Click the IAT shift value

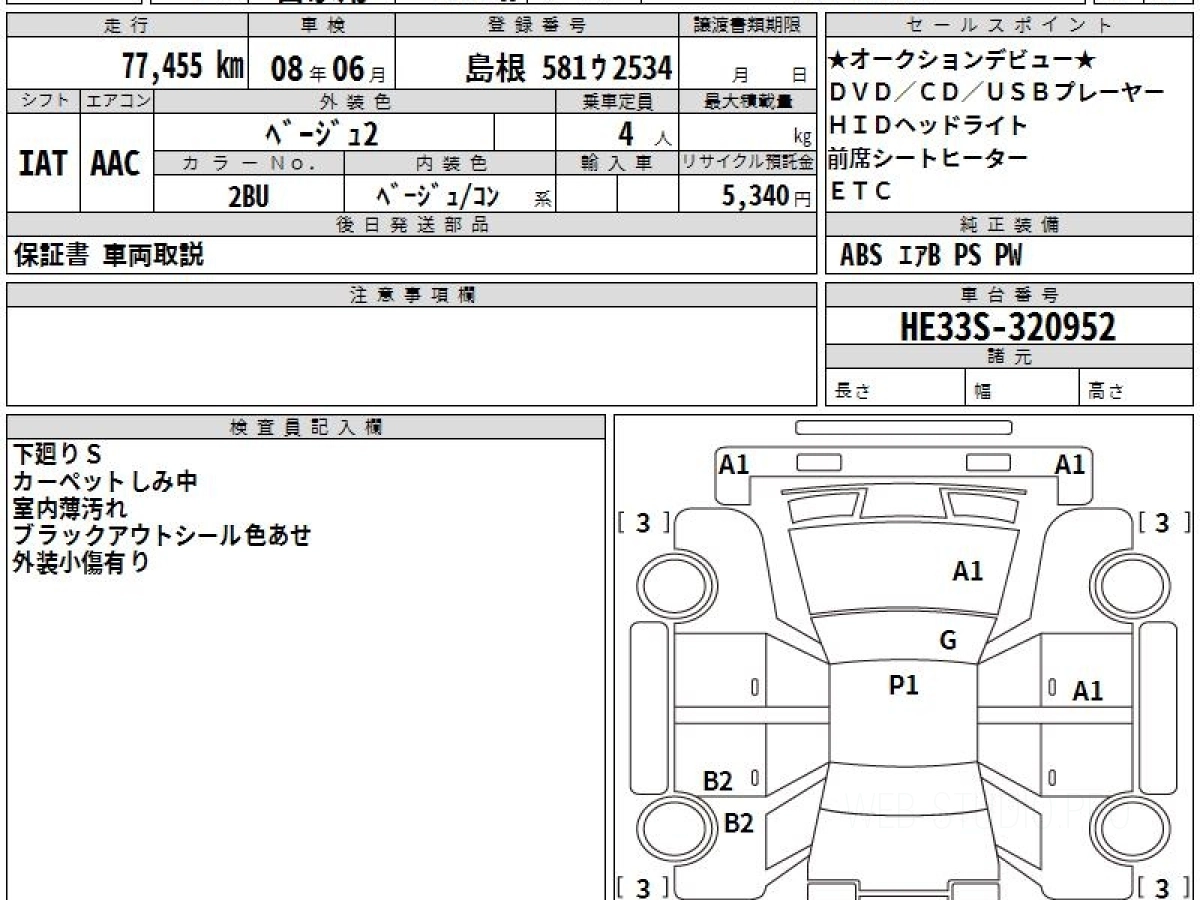43,164
